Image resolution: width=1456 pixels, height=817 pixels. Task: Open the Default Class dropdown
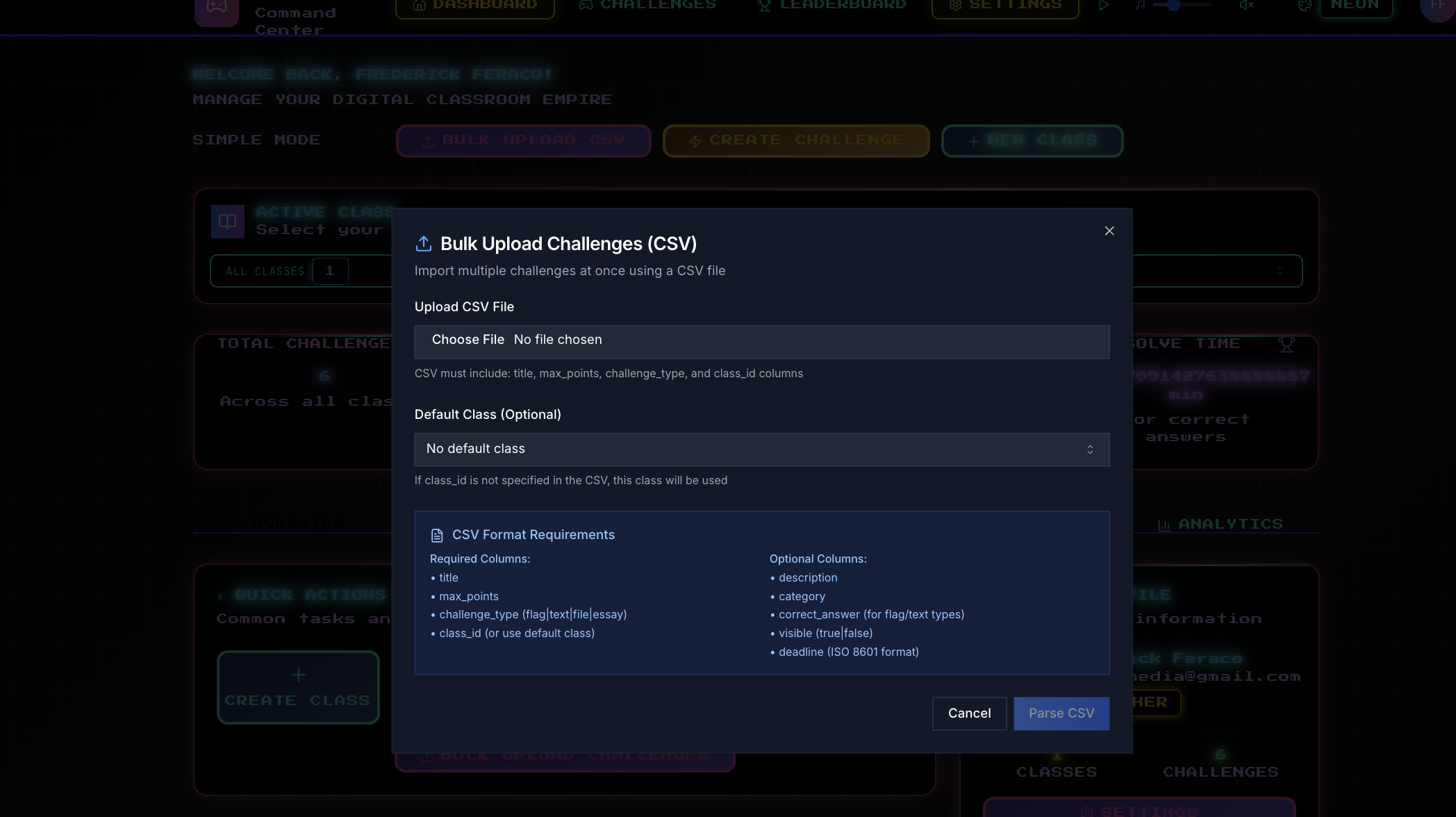tap(761, 449)
